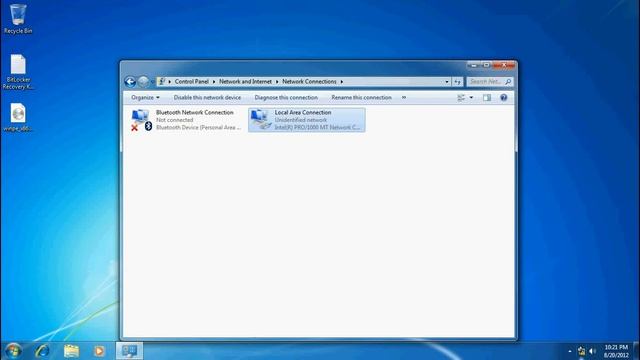Click the Bluetooth Network Connection name text
The height and width of the screenshot is (360, 640).
click(195, 112)
